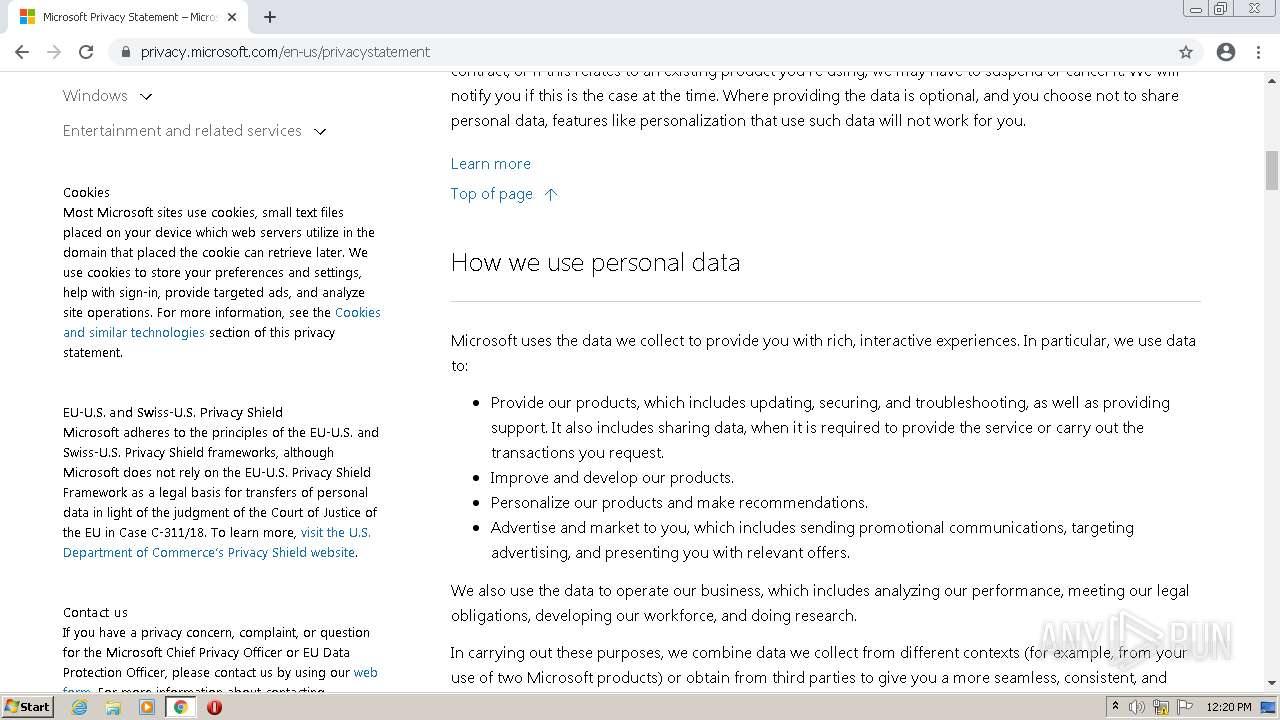Screen dimensions: 1280x720
Task: Open a new tab with plus button
Action: tap(270, 17)
